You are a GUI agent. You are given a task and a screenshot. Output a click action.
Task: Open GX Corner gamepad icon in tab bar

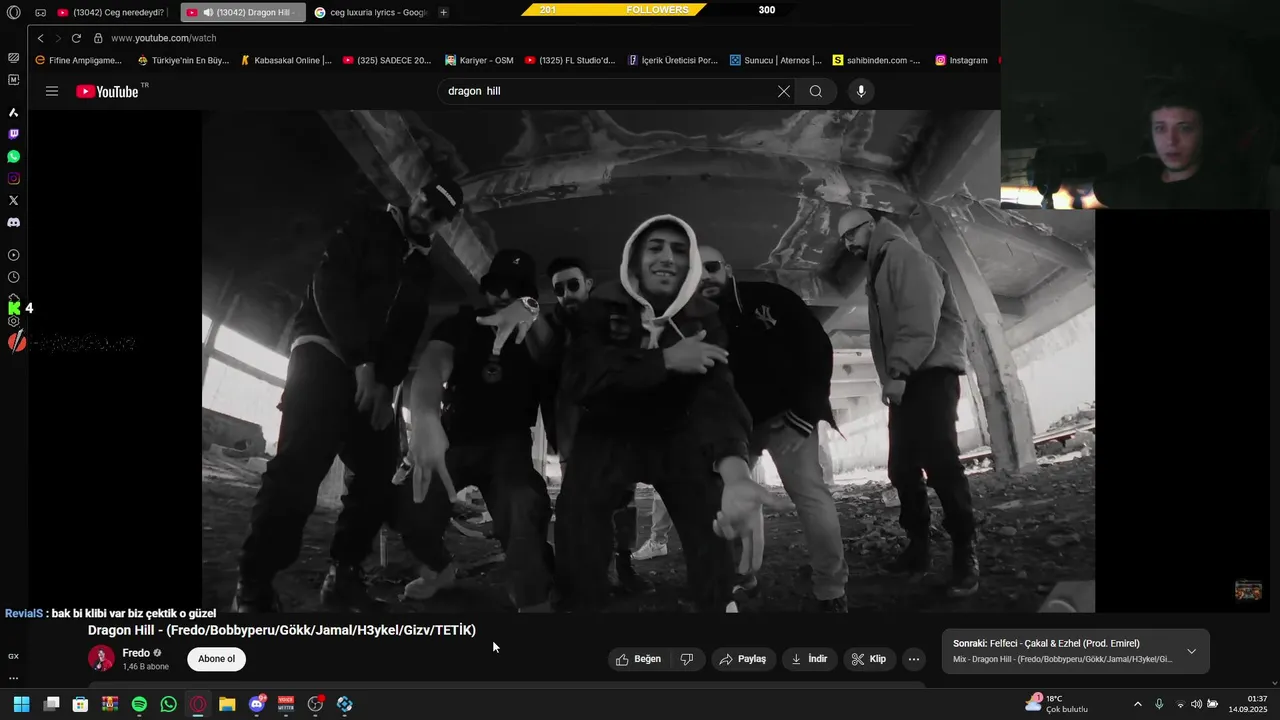point(40,12)
